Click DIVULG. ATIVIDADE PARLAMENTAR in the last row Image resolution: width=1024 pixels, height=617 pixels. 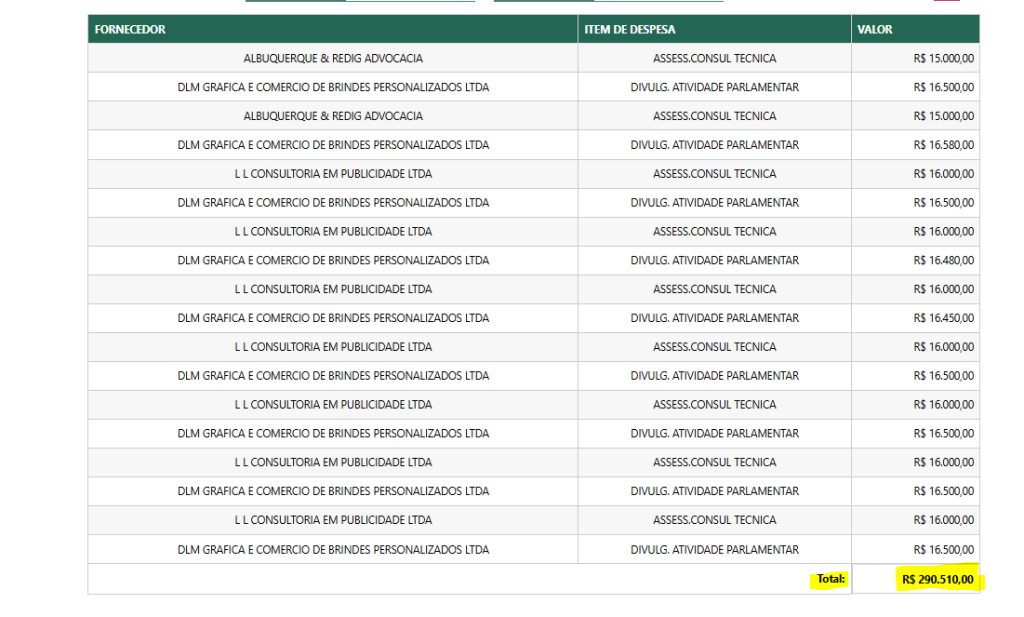point(714,550)
